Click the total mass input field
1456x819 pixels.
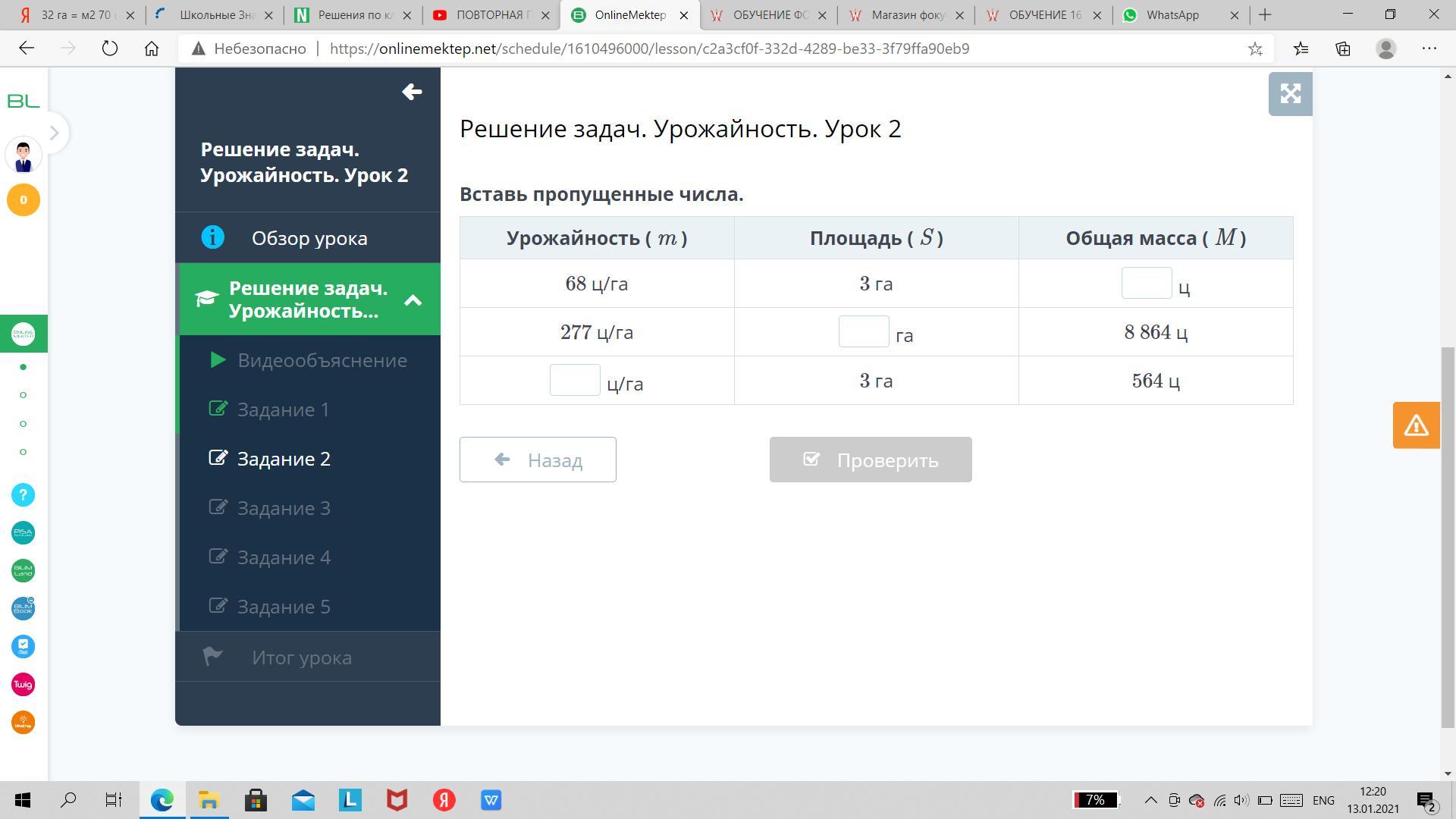click(x=1146, y=284)
